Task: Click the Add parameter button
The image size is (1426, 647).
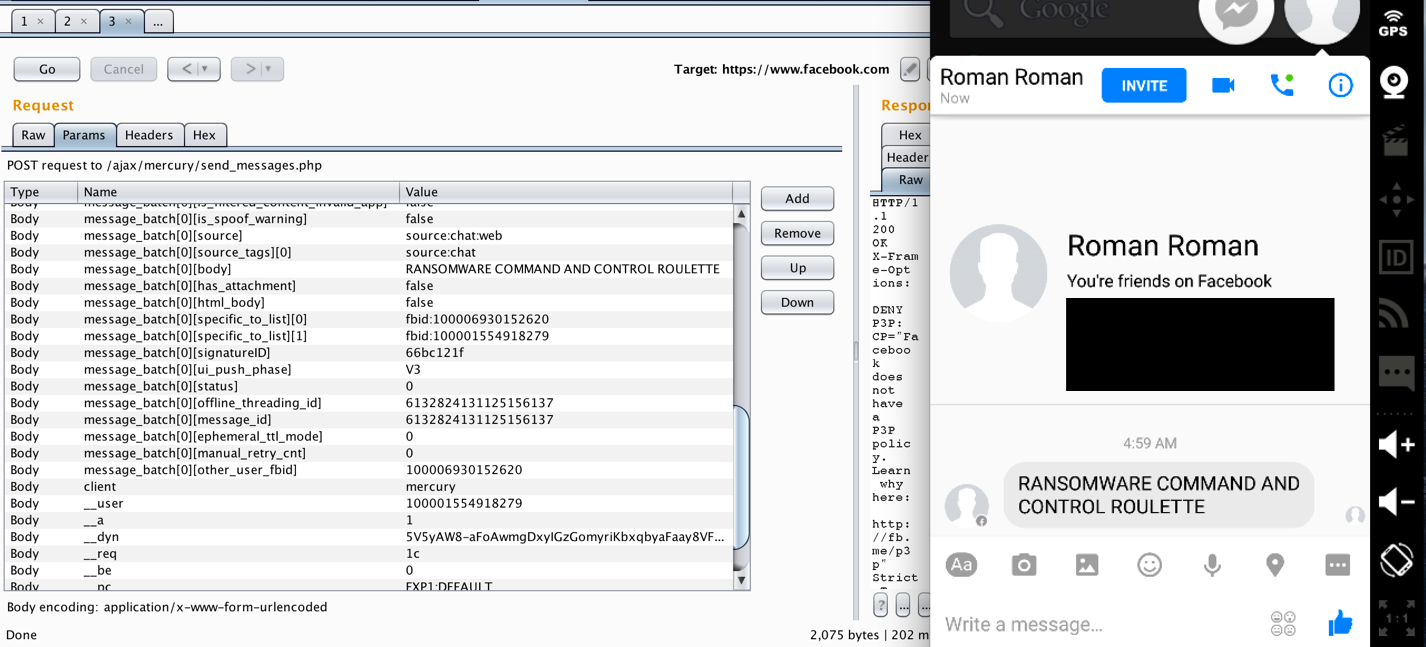Action: [797, 198]
